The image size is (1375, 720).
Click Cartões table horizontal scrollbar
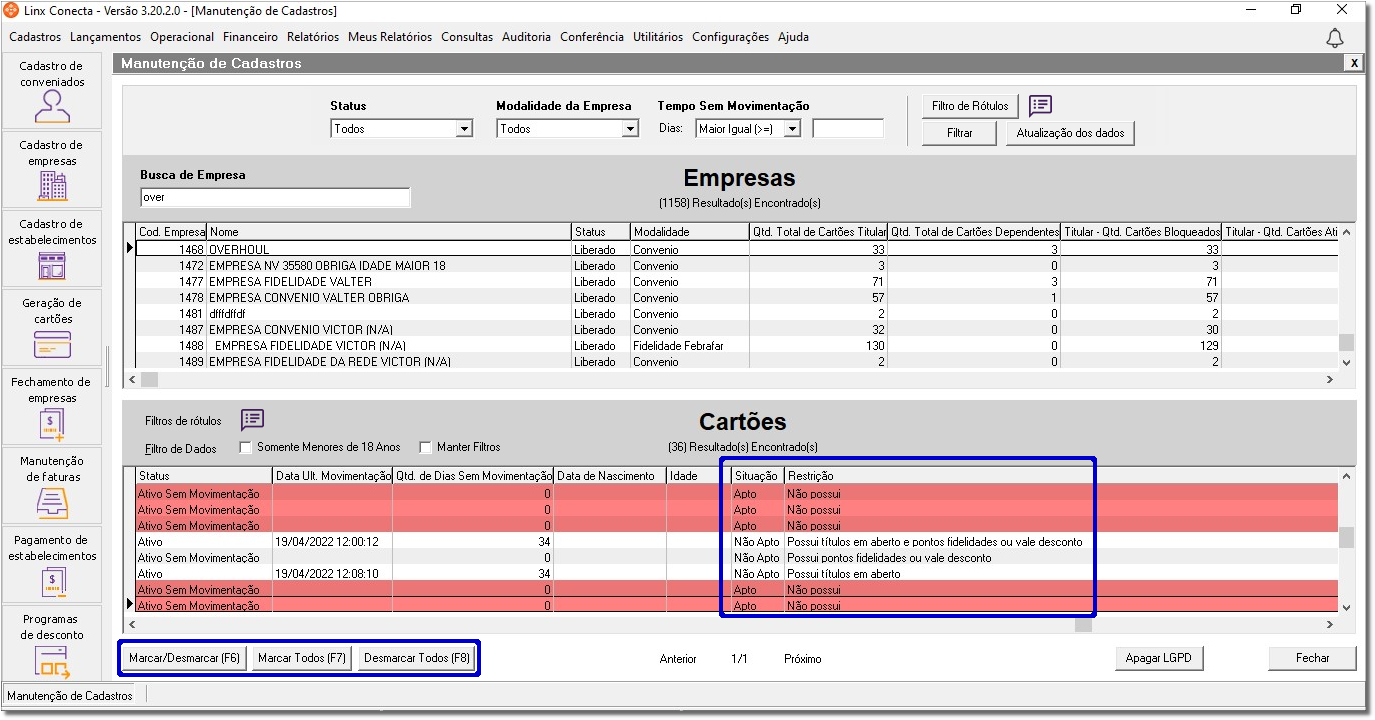[x=731, y=625]
